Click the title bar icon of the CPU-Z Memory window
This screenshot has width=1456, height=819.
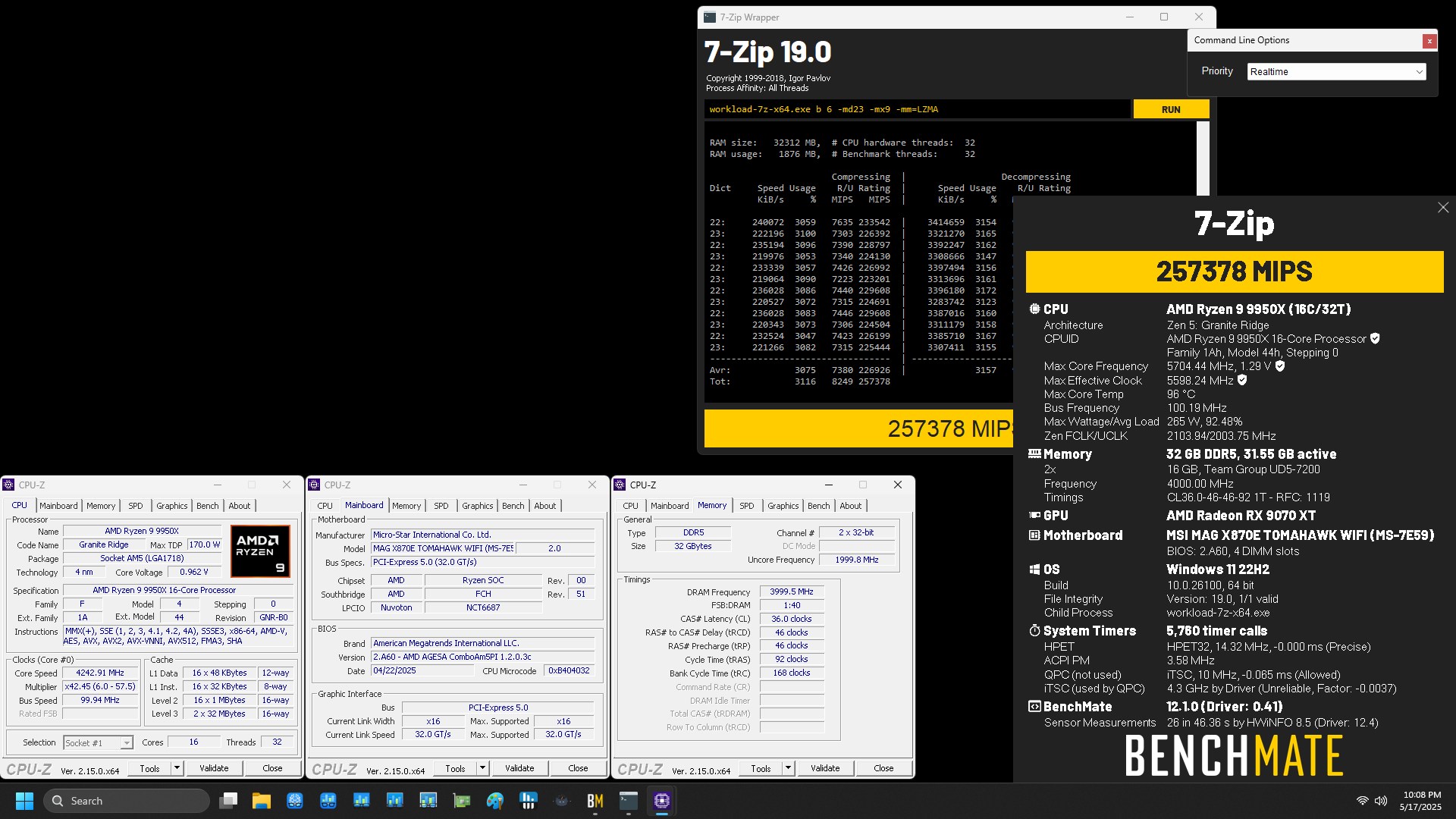pyautogui.click(x=620, y=485)
